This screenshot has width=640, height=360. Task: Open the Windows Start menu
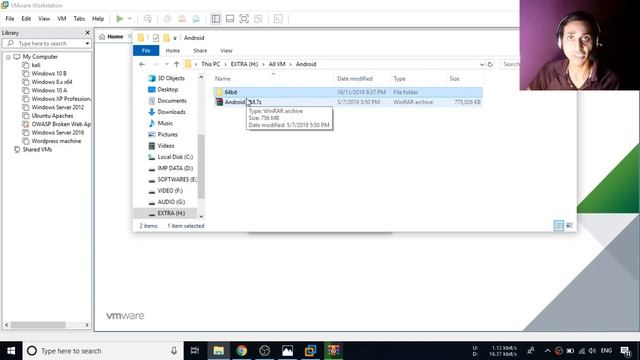[x=11, y=351]
